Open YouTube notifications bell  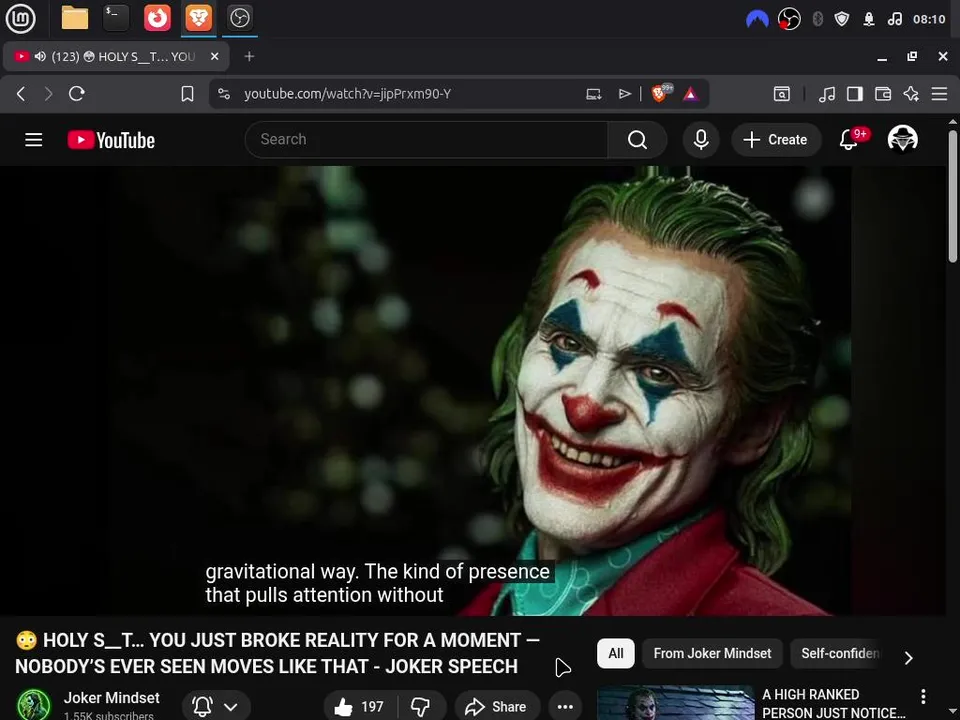pos(849,140)
